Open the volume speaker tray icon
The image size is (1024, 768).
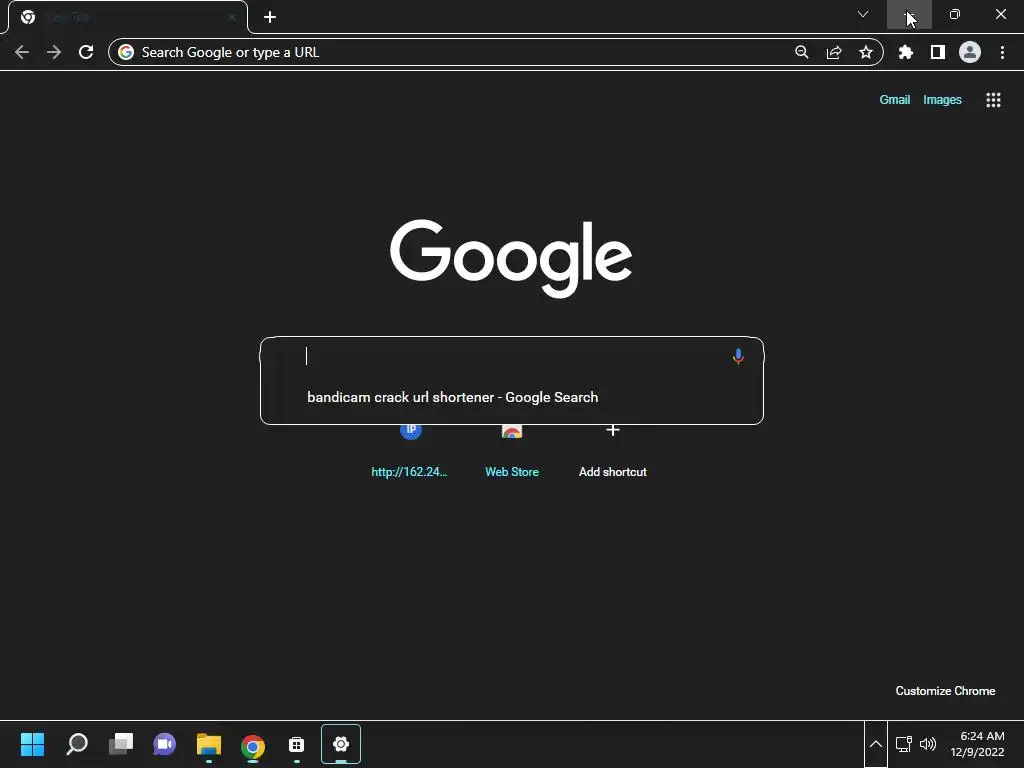pyautogui.click(x=927, y=744)
